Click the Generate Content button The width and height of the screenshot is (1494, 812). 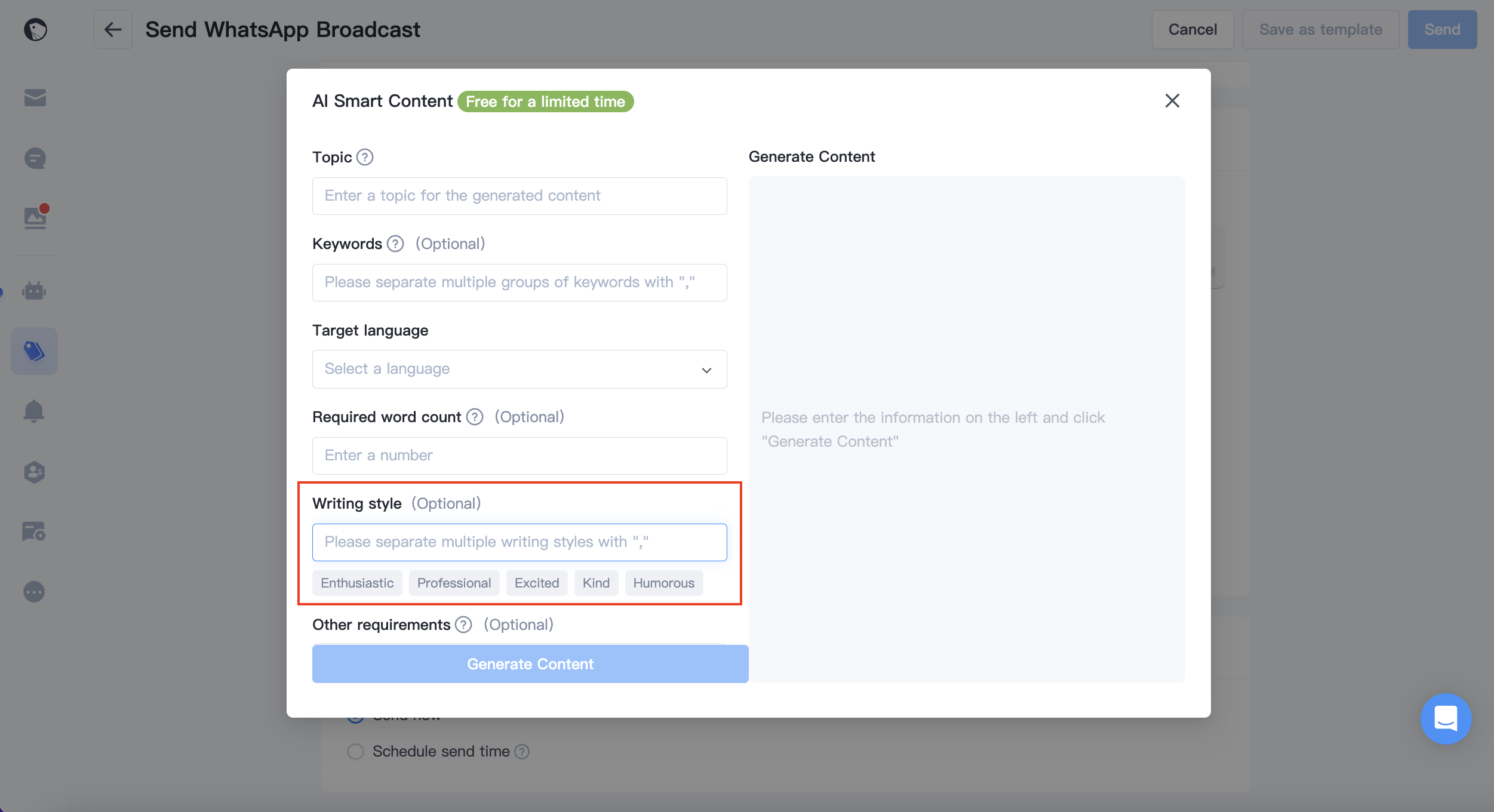530,664
